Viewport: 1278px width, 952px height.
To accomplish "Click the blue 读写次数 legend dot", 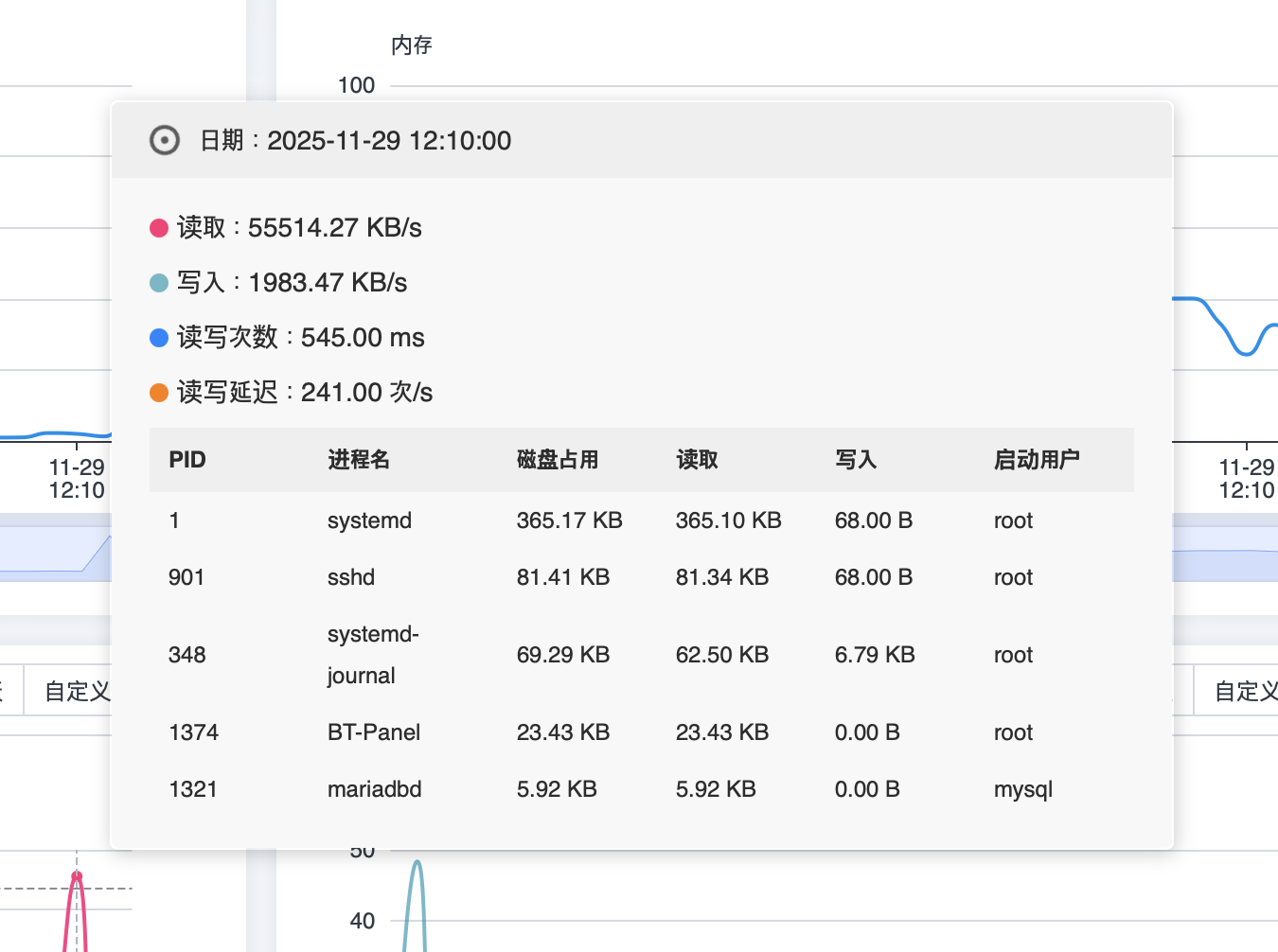I will [158, 337].
